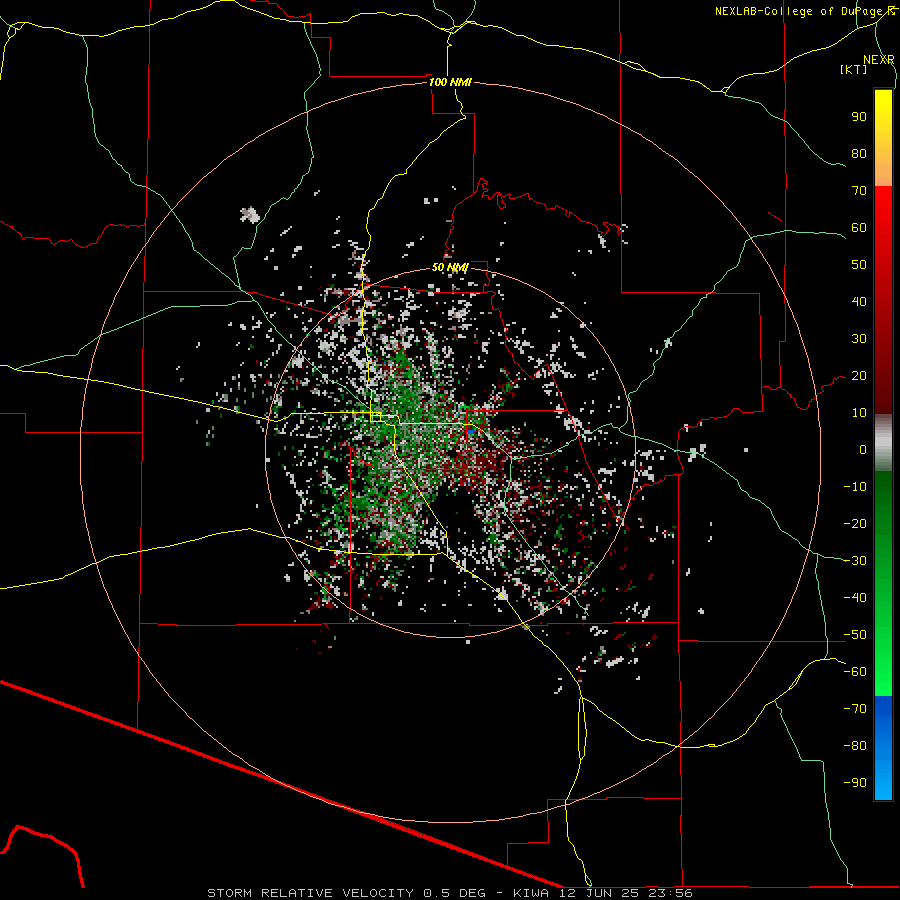Click the NEXR label above the color scale
The height and width of the screenshot is (900, 900).
pos(878,60)
